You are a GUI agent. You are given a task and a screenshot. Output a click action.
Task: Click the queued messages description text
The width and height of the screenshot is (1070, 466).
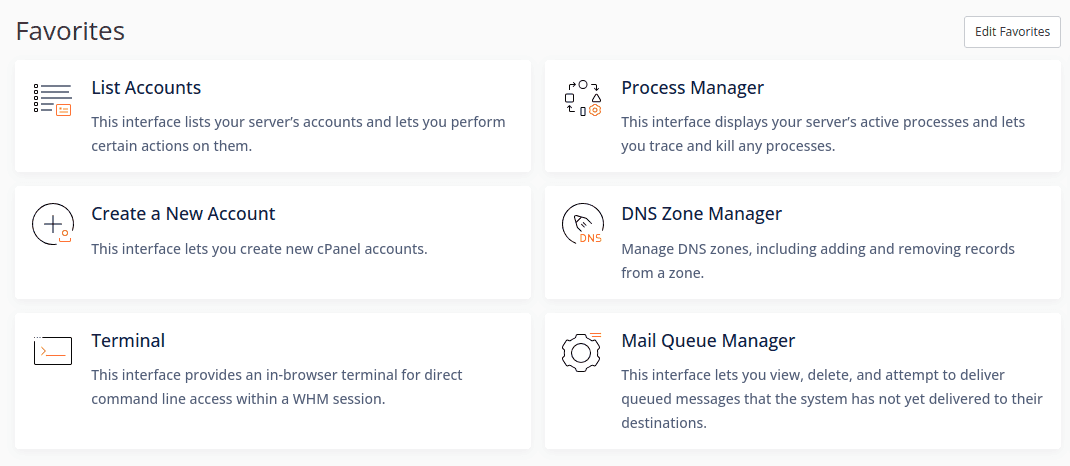click(831, 399)
